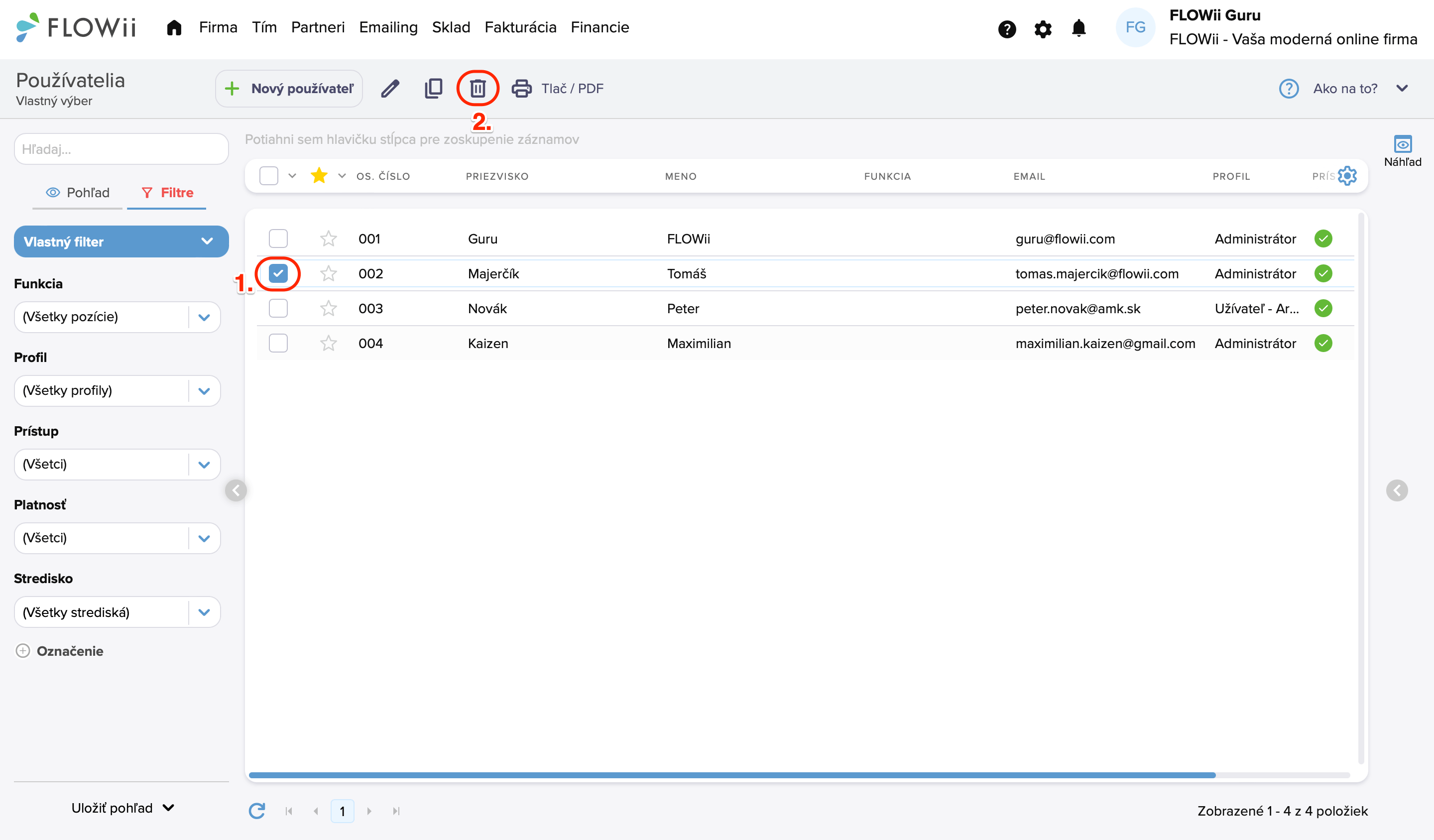Open the Firma menu
The image size is (1434, 840).
[218, 27]
